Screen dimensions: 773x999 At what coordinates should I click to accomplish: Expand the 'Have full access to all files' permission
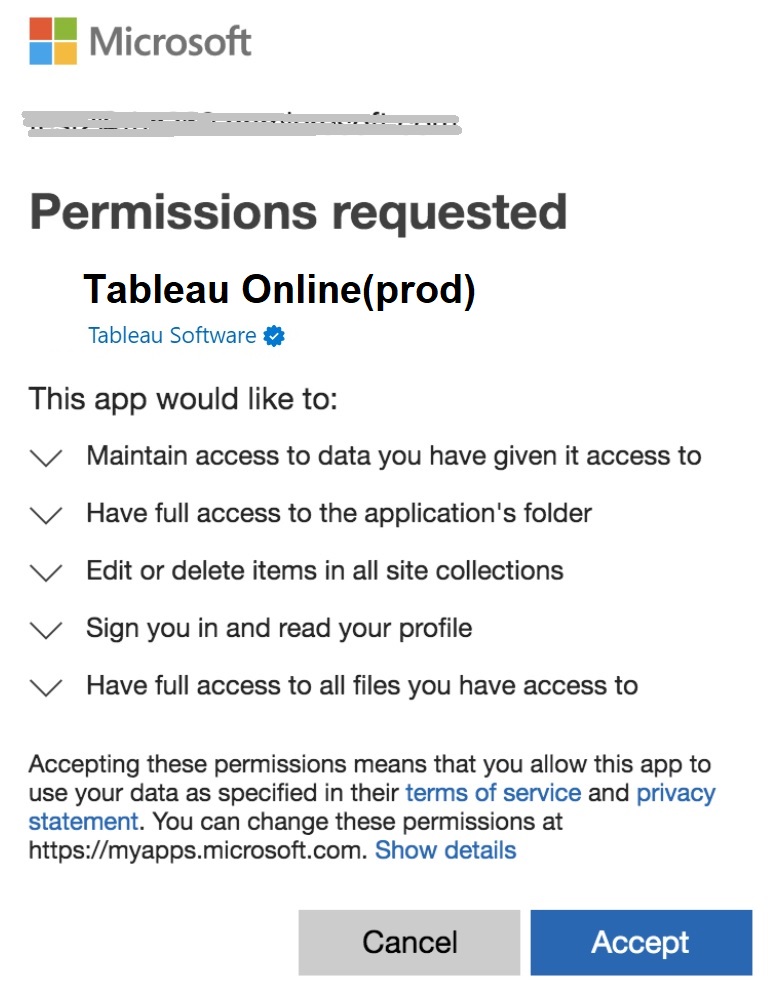[x=45, y=687]
